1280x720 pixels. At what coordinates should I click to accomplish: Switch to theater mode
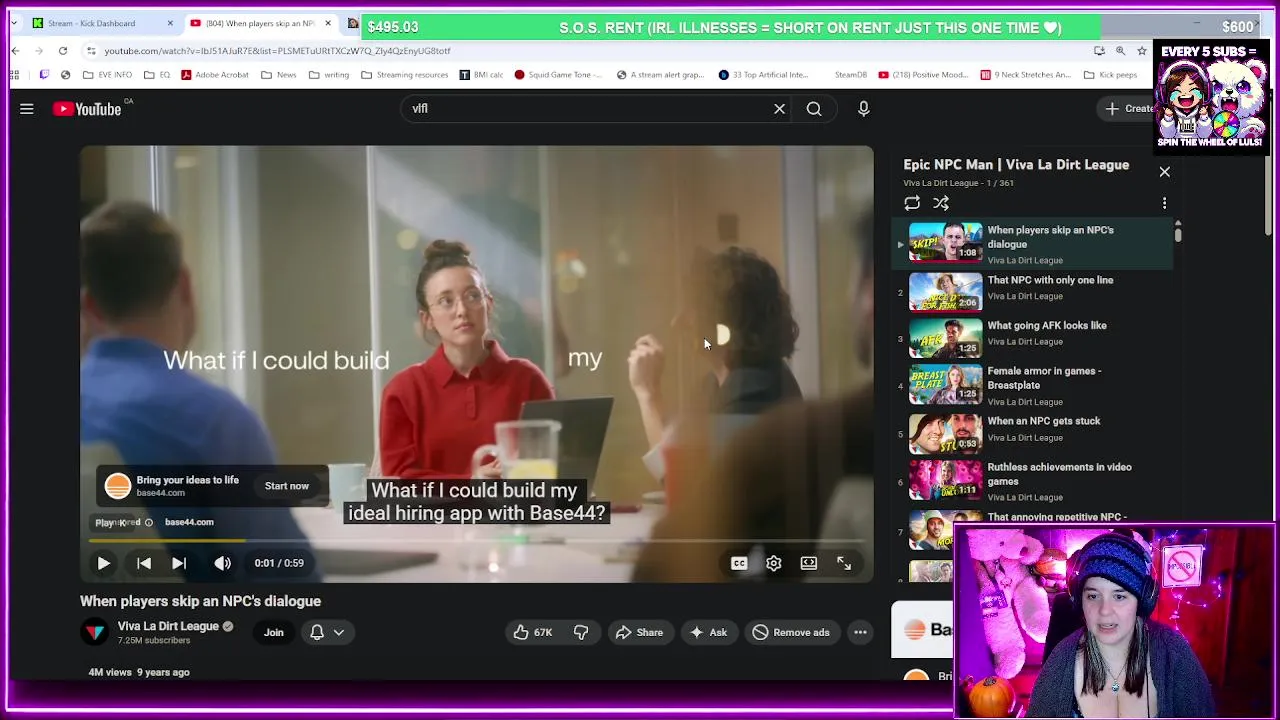tap(809, 563)
